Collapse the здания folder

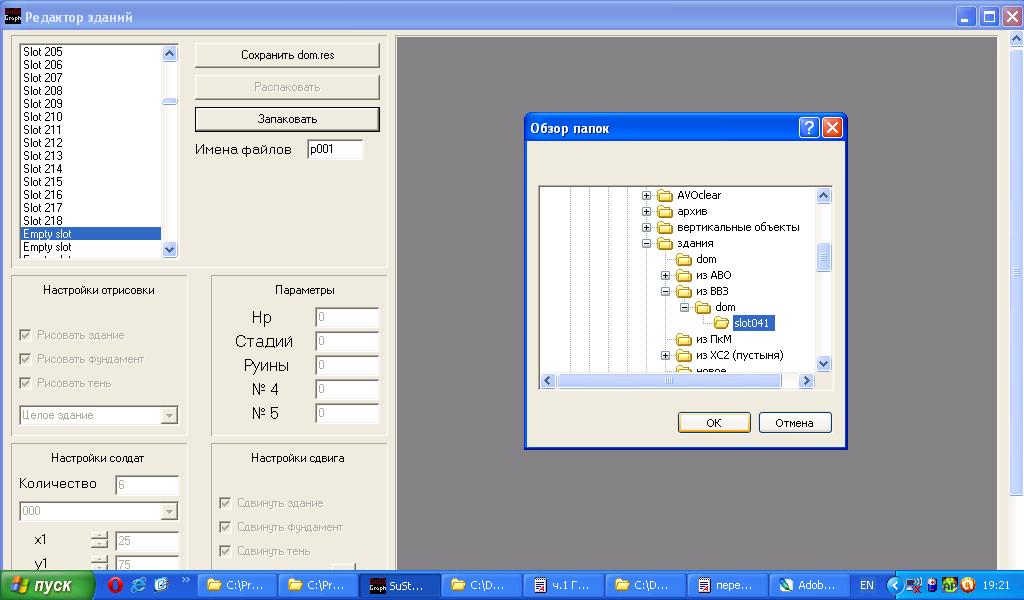(x=647, y=244)
